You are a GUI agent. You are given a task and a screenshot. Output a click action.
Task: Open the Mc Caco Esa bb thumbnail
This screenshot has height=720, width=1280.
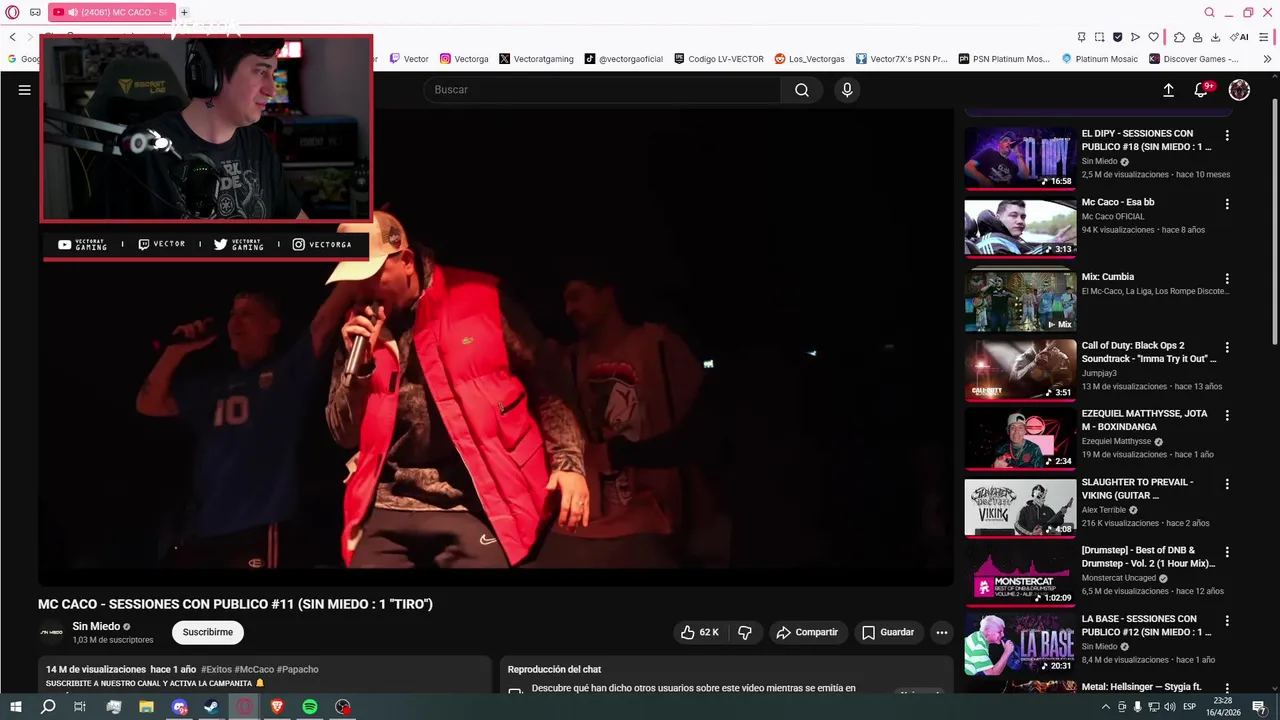point(1020,227)
